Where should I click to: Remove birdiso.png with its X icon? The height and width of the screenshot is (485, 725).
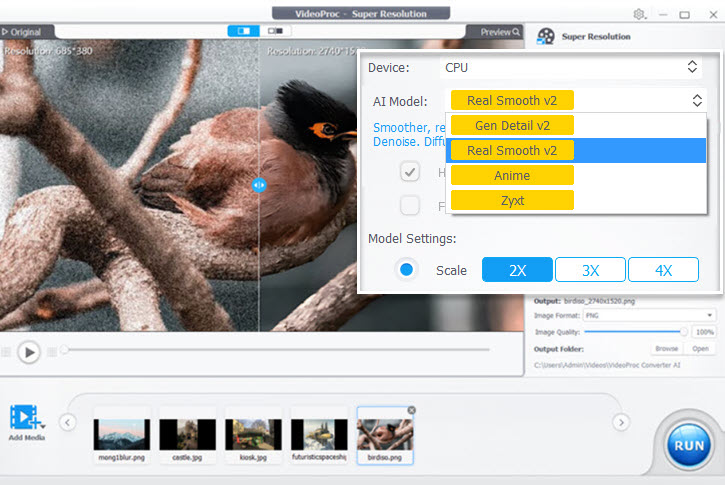click(x=412, y=410)
